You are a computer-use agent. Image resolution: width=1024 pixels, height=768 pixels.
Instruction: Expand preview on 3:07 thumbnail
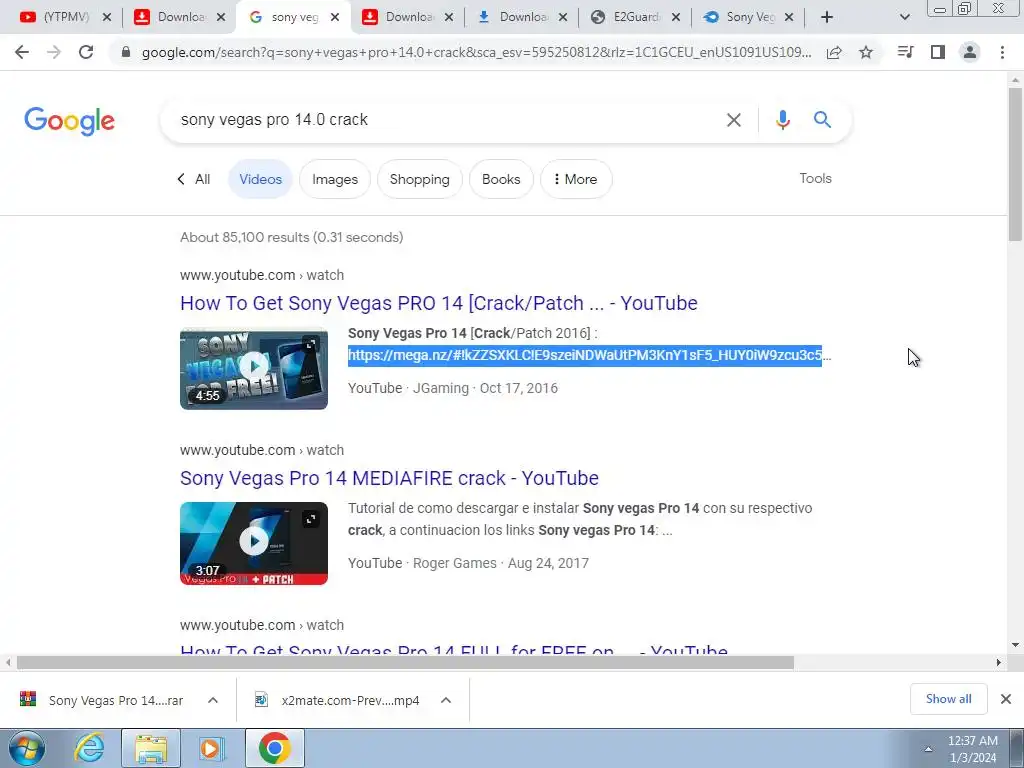311,519
